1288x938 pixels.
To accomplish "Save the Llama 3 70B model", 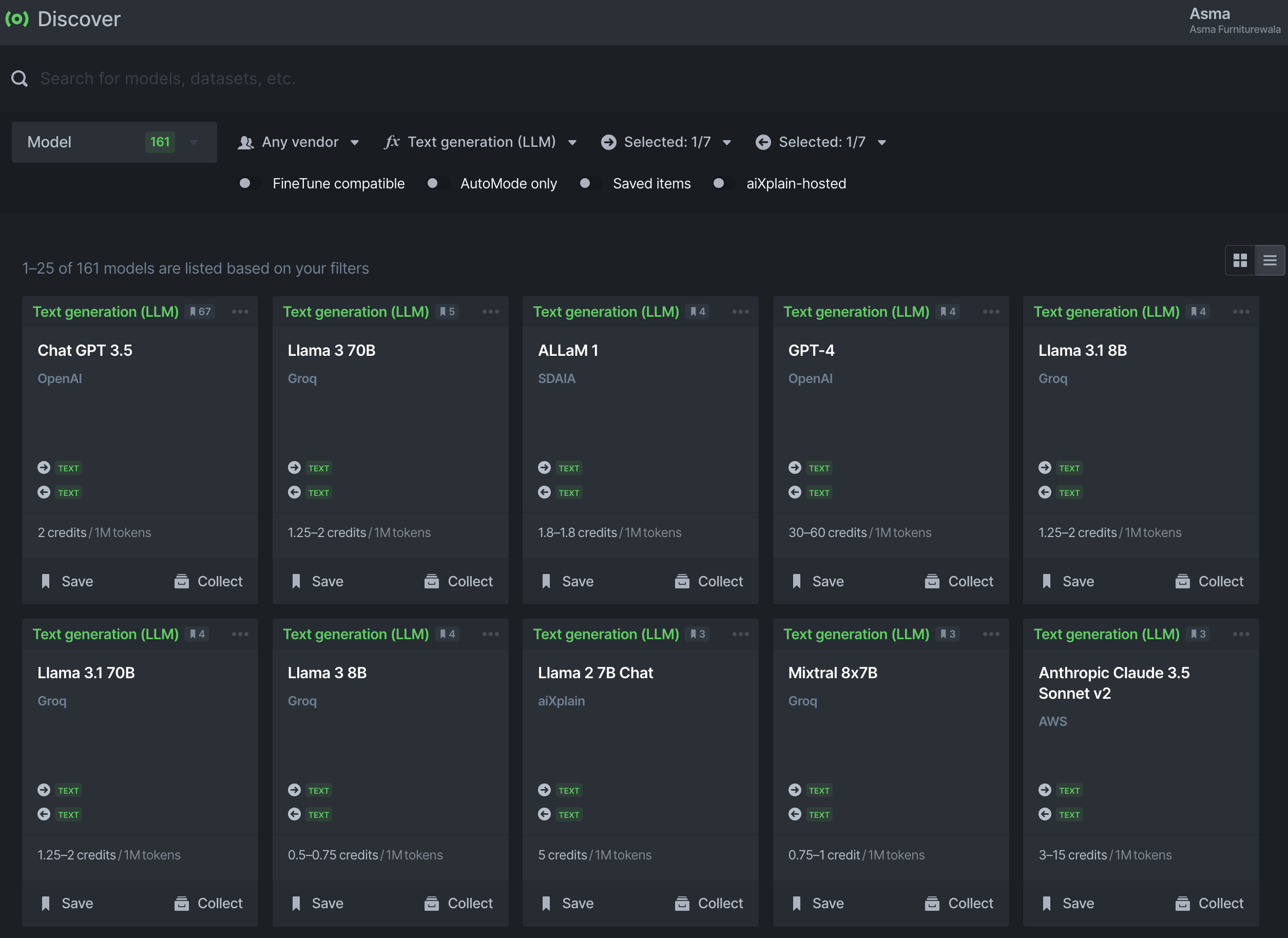I will [x=317, y=581].
